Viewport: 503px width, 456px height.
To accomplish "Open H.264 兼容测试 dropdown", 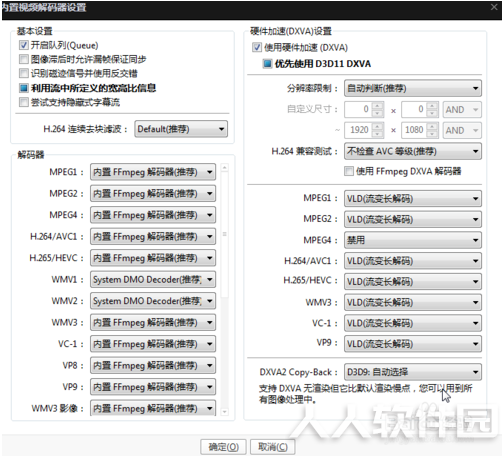I will (x=413, y=151).
